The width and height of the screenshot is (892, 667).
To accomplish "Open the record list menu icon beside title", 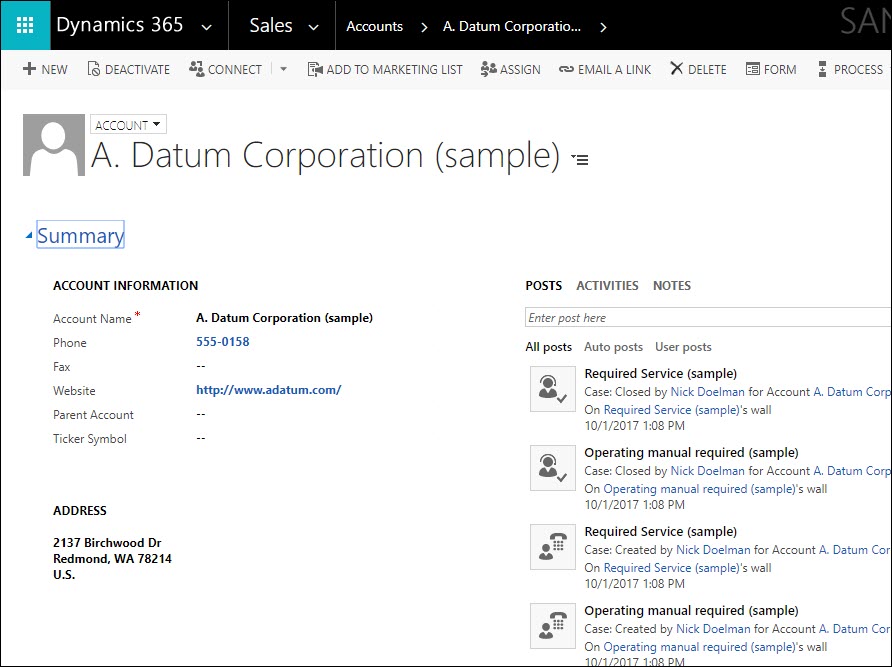I will pos(580,160).
